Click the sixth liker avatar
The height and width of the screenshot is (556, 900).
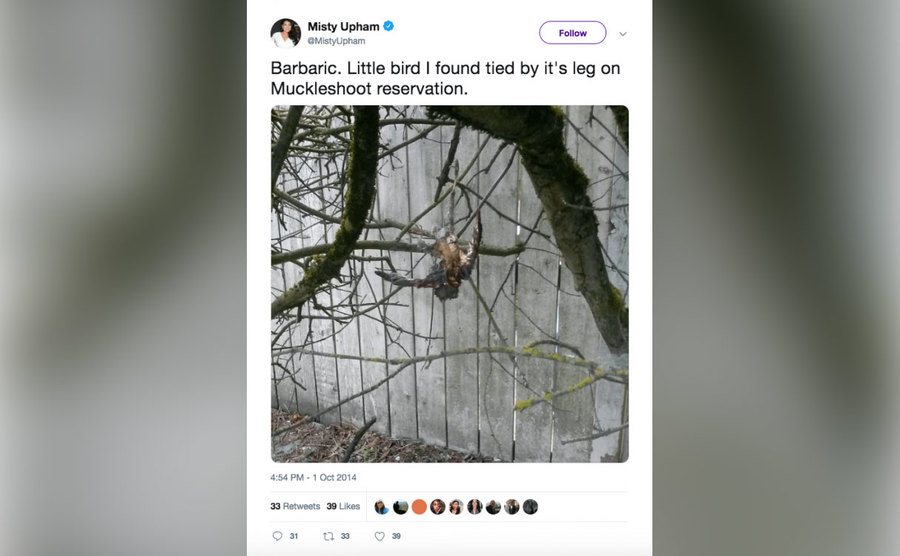coord(474,507)
